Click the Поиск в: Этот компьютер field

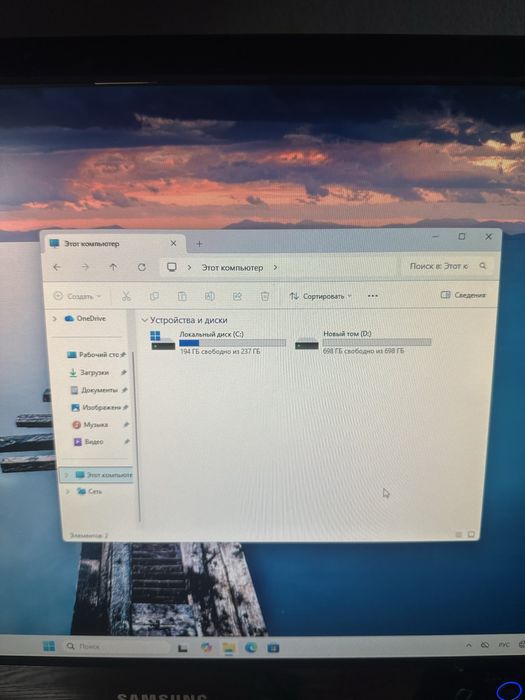447,266
